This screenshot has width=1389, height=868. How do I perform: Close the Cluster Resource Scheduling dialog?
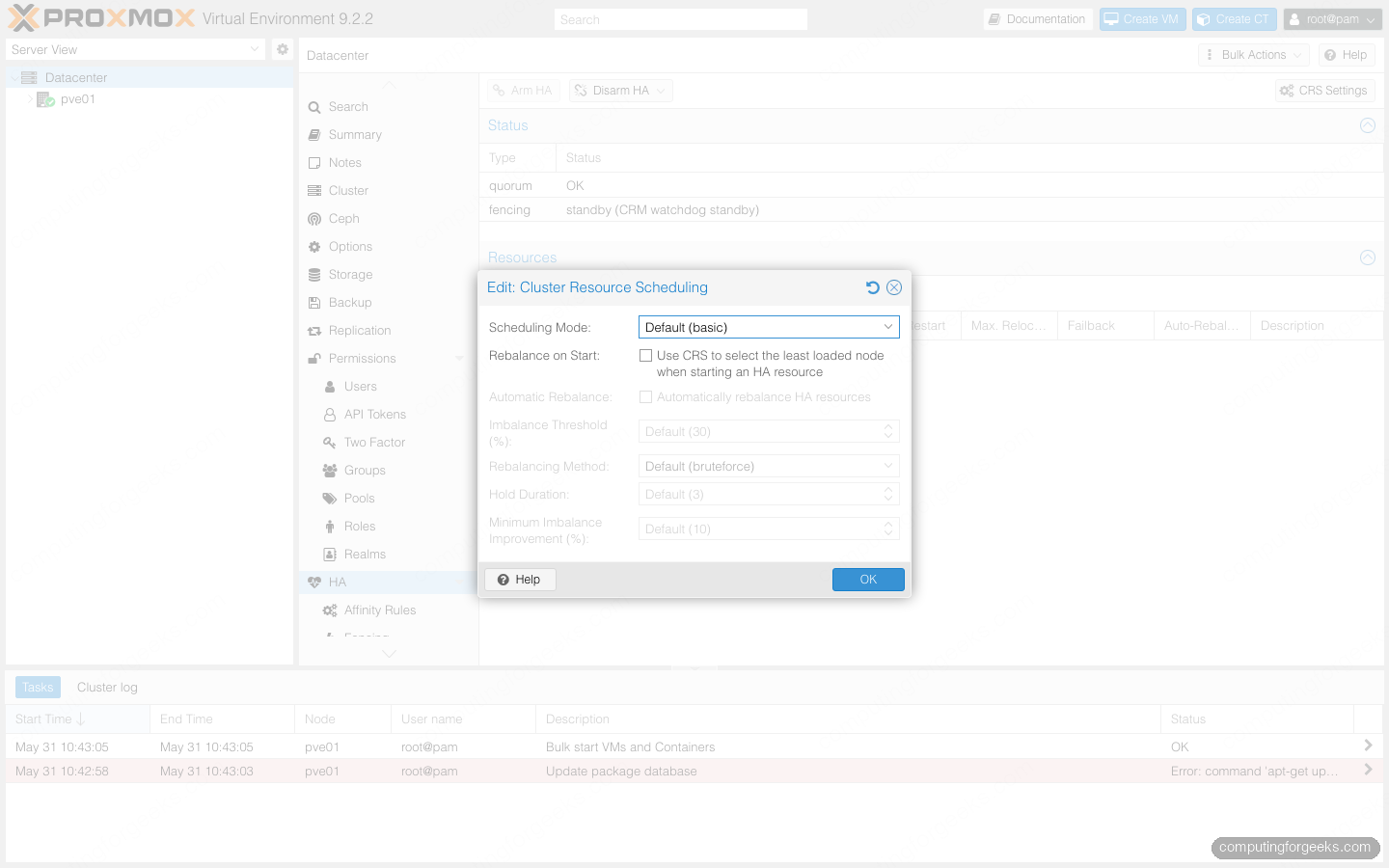894,287
